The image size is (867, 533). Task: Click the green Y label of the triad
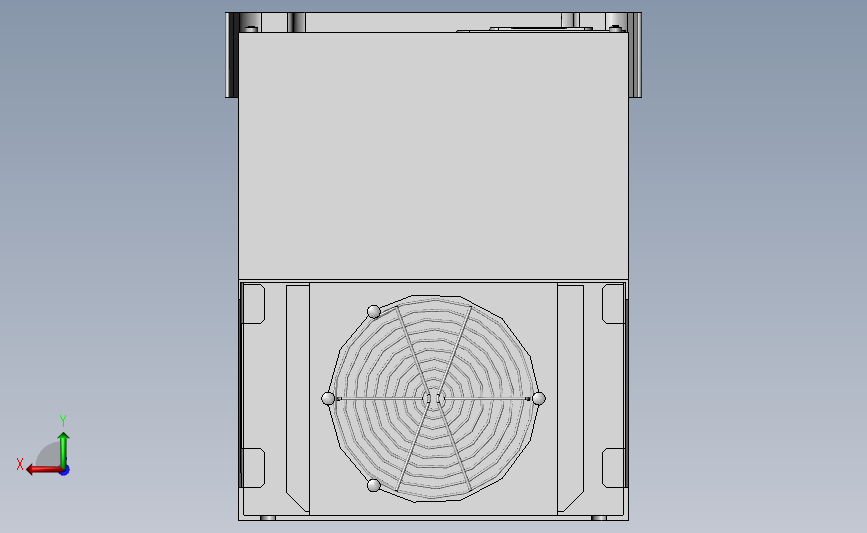[x=63, y=421]
